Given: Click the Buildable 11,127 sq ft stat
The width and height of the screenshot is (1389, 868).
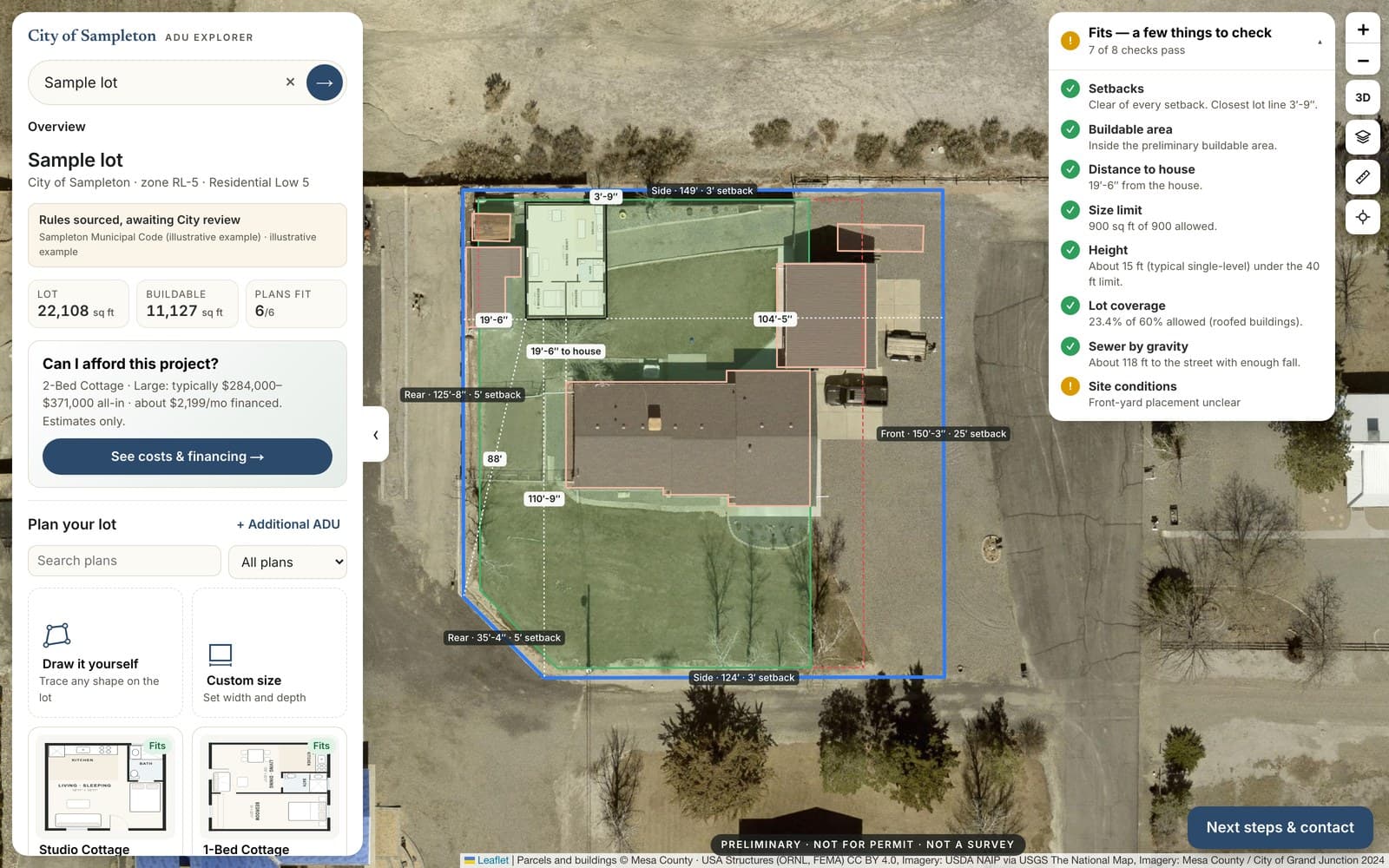Looking at the screenshot, I should point(188,304).
